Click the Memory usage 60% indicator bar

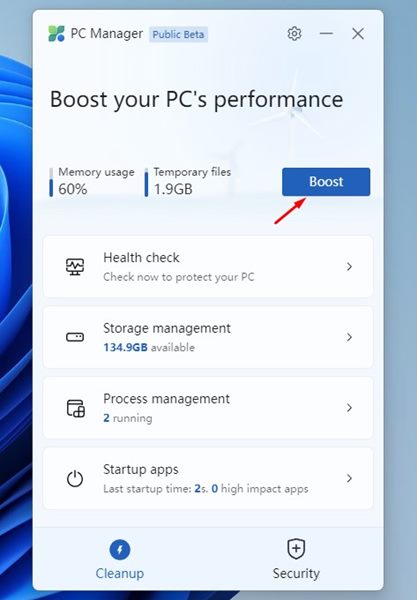pyautogui.click(x=51, y=182)
